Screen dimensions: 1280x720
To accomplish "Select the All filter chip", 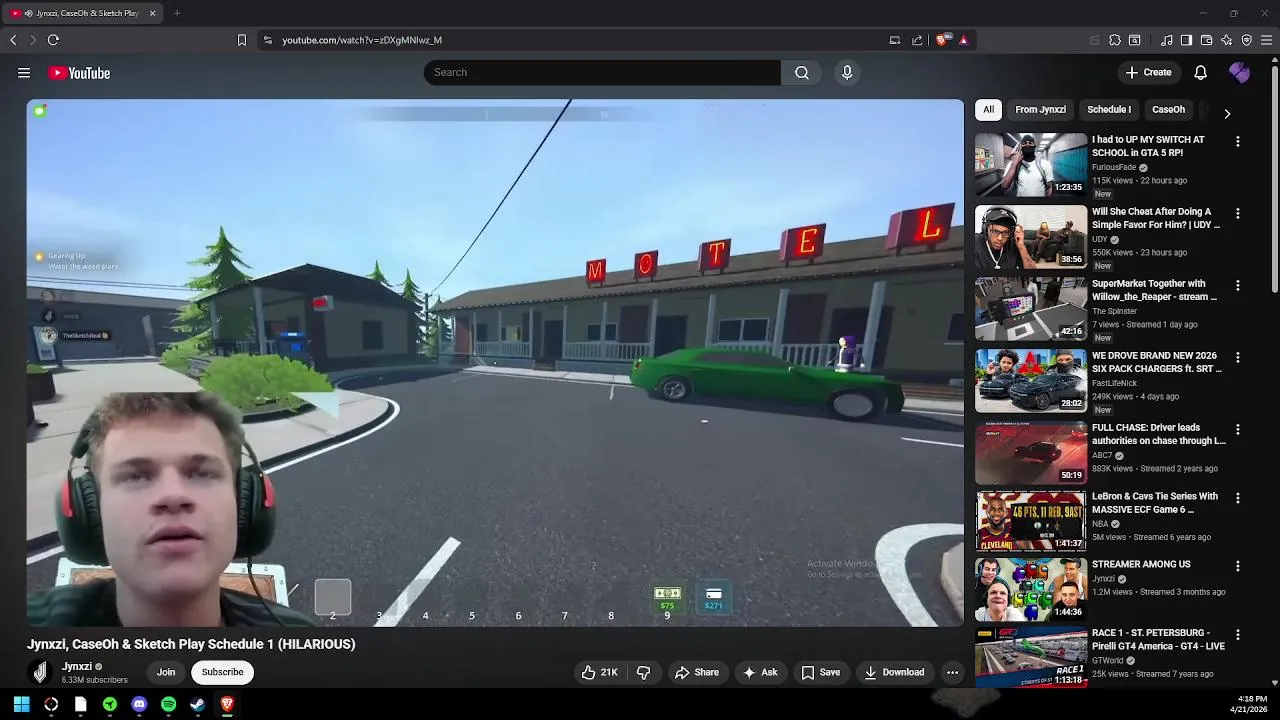I will coord(988,110).
